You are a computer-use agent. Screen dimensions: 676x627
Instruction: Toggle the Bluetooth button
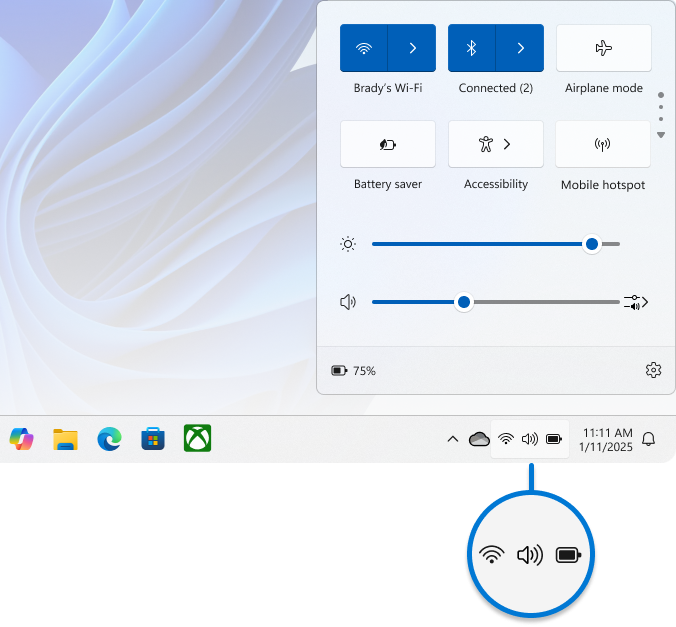coord(472,48)
